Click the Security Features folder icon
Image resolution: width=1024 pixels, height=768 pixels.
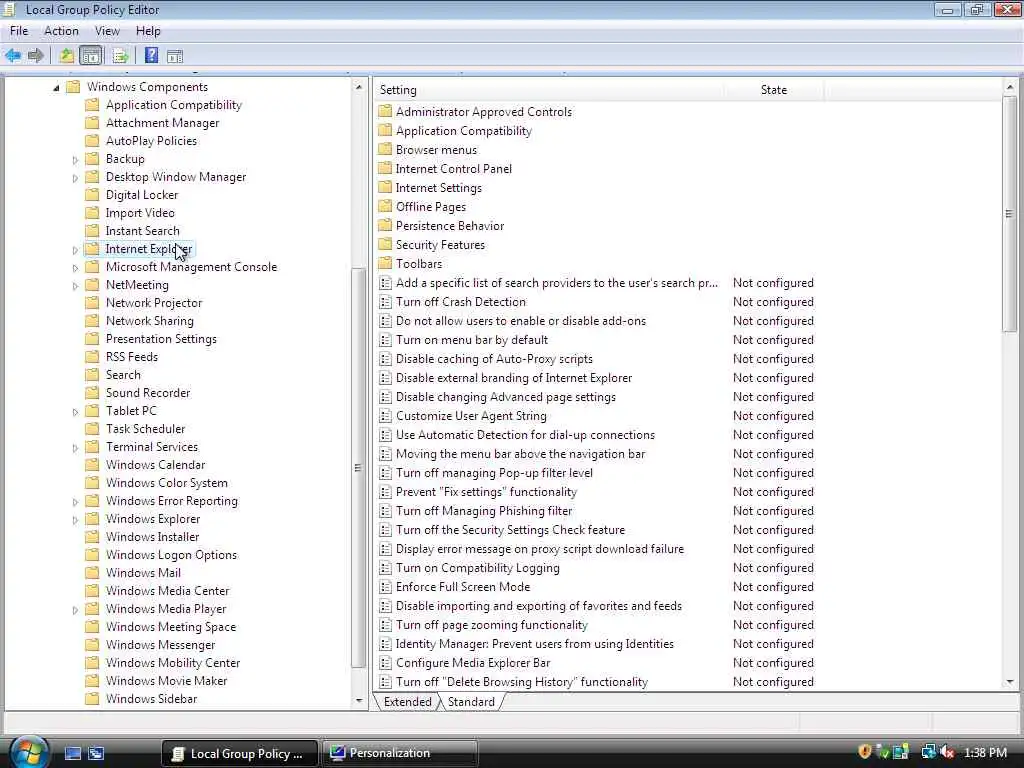[x=385, y=244]
